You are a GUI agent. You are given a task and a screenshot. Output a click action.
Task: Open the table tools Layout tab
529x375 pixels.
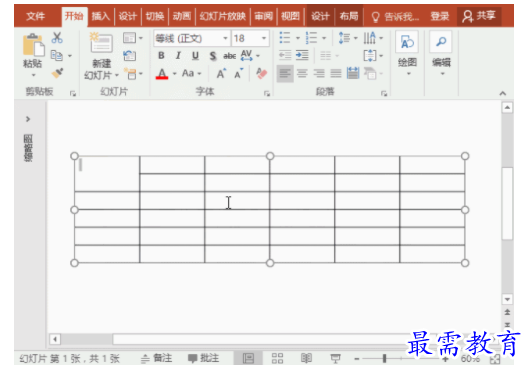pos(349,16)
